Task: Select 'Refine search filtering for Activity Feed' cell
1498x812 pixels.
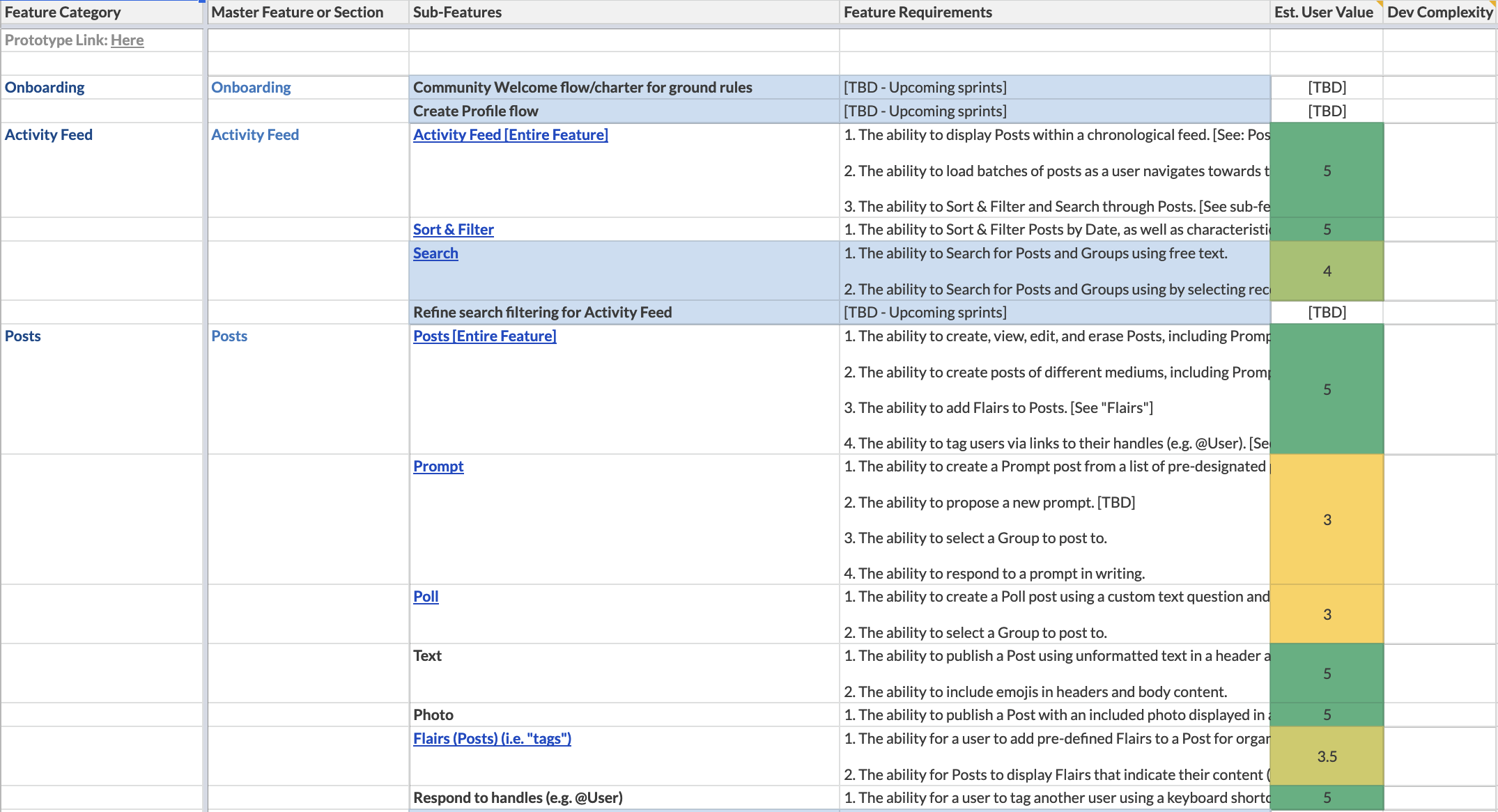Action: tap(624, 313)
